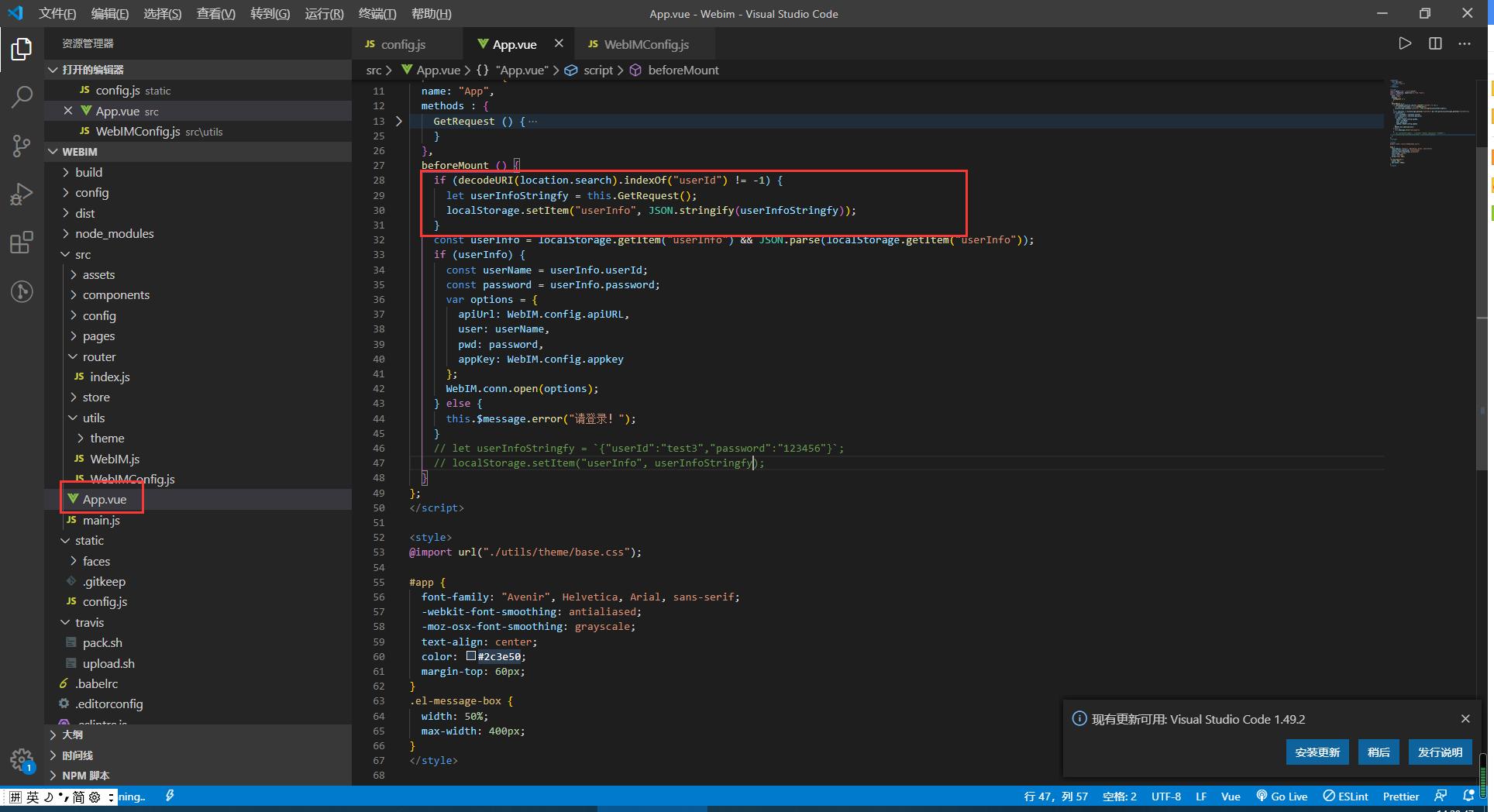Click the lightning icon in status bar
The image size is (1494, 812).
(170, 796)
